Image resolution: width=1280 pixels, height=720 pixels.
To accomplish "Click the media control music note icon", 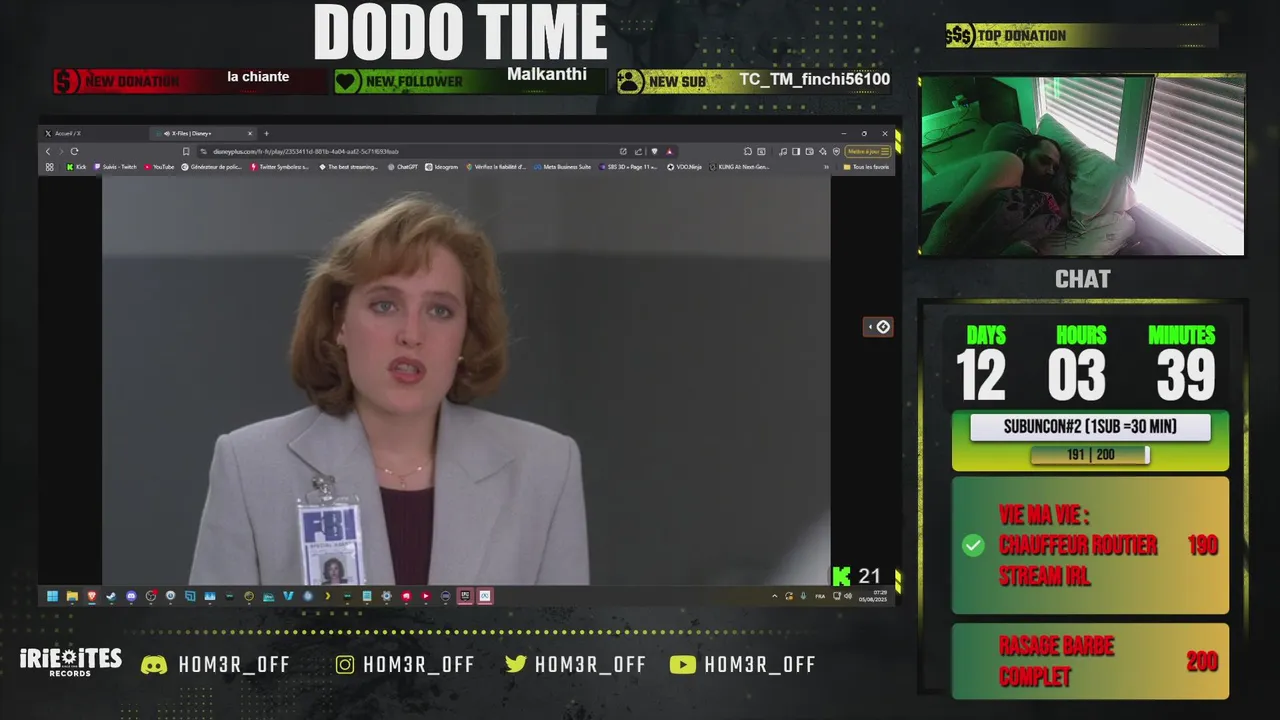I will [782, 151].
